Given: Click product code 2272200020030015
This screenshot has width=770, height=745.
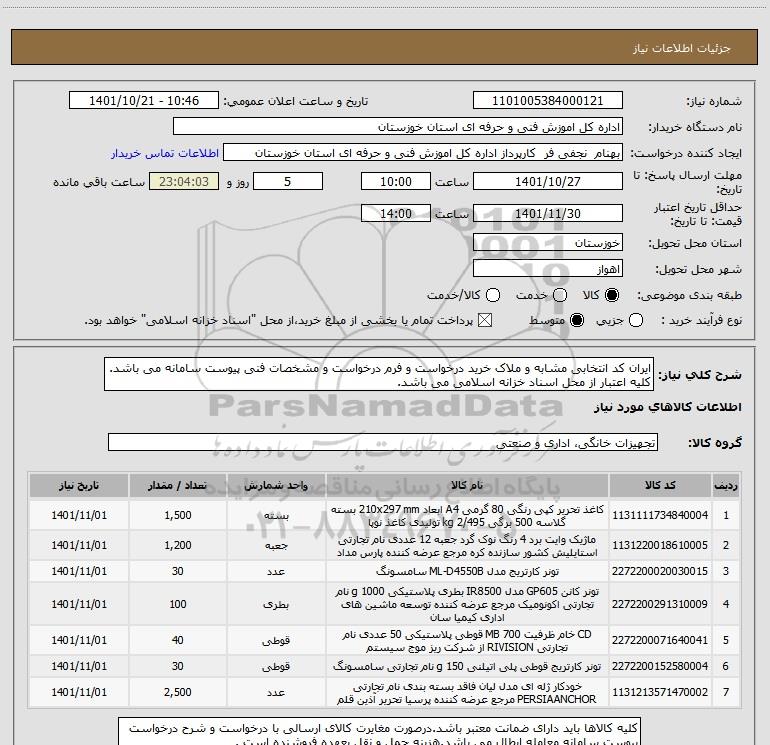Looking at the screenshot, I should click(660, 571).
